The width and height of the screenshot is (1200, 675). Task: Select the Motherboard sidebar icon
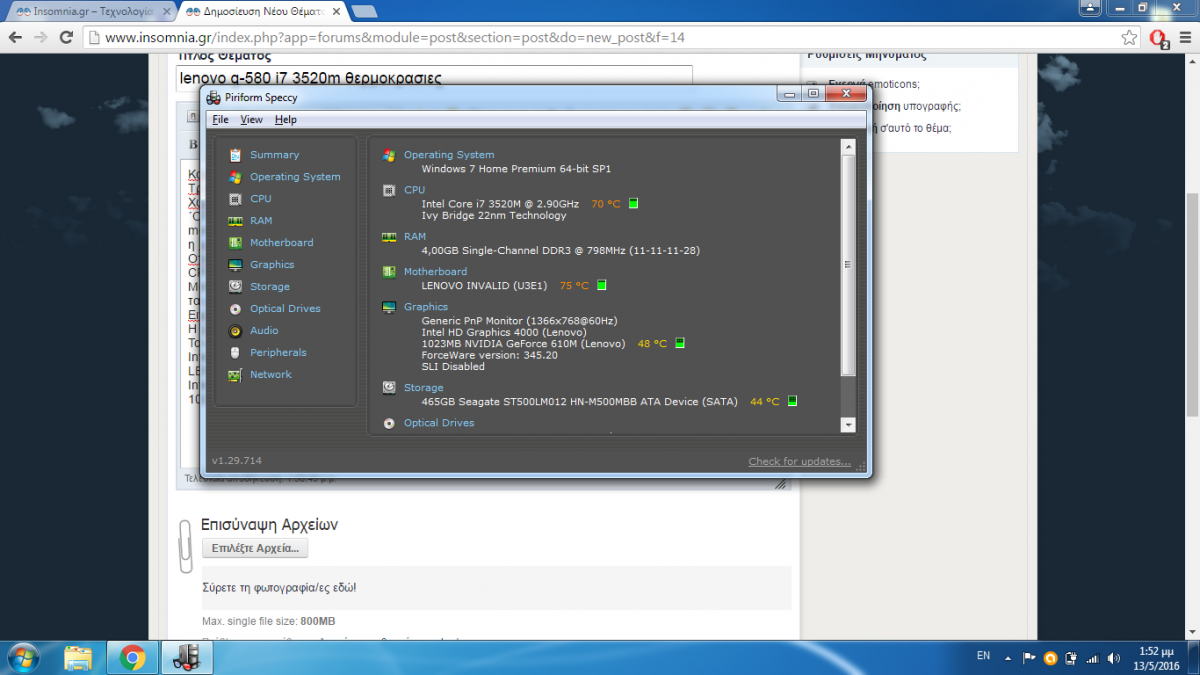[235, 243]
